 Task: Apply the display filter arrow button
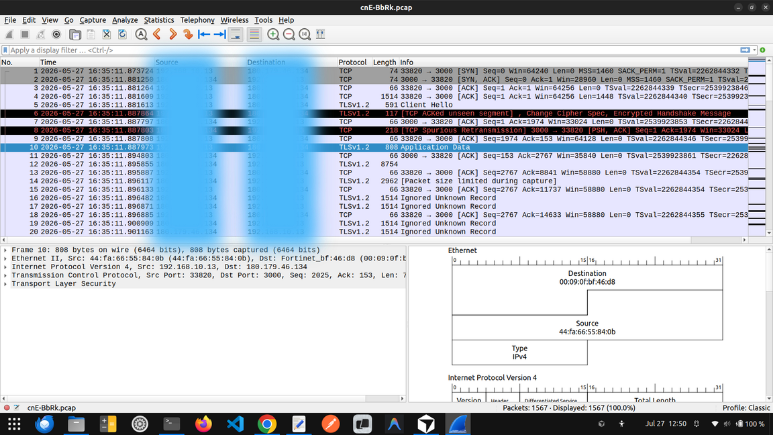coord(745,50)
